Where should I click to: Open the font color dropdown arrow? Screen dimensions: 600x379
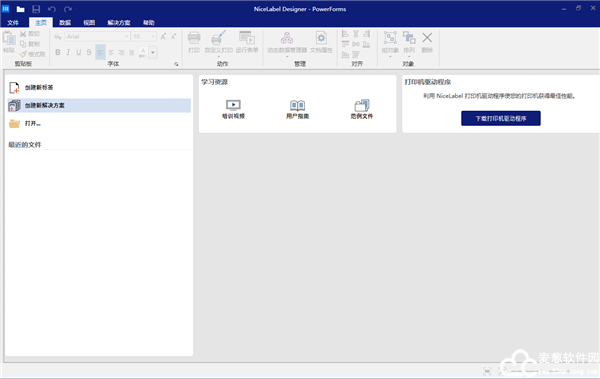coord(153,52)
